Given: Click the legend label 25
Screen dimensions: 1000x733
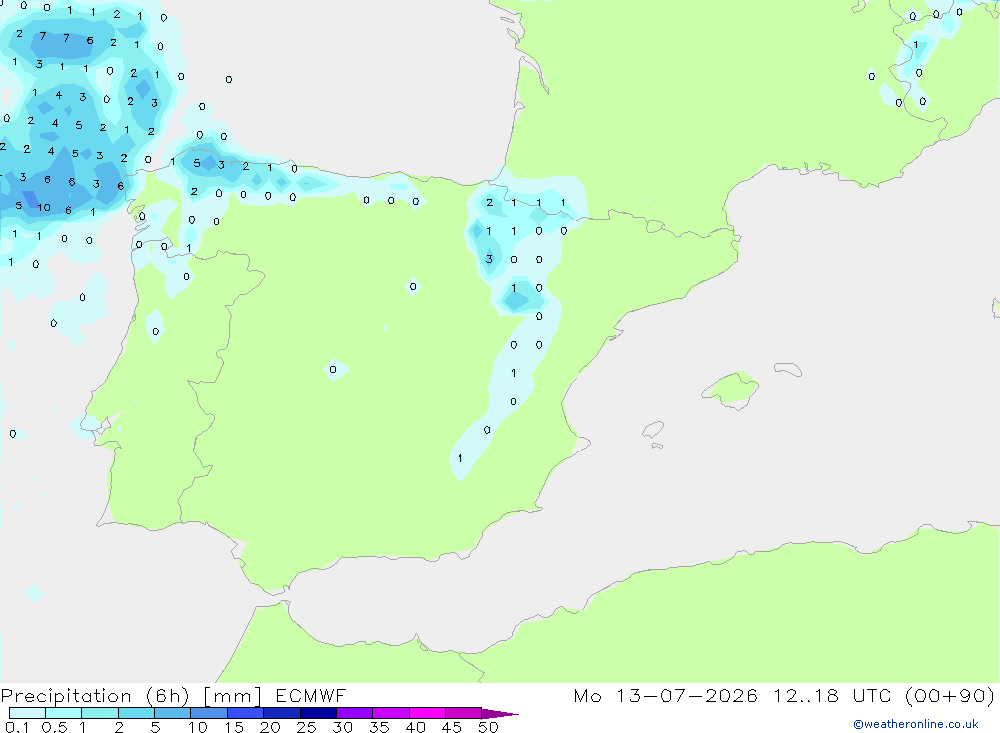Looking at the screenshot, I should click(306, 727).
